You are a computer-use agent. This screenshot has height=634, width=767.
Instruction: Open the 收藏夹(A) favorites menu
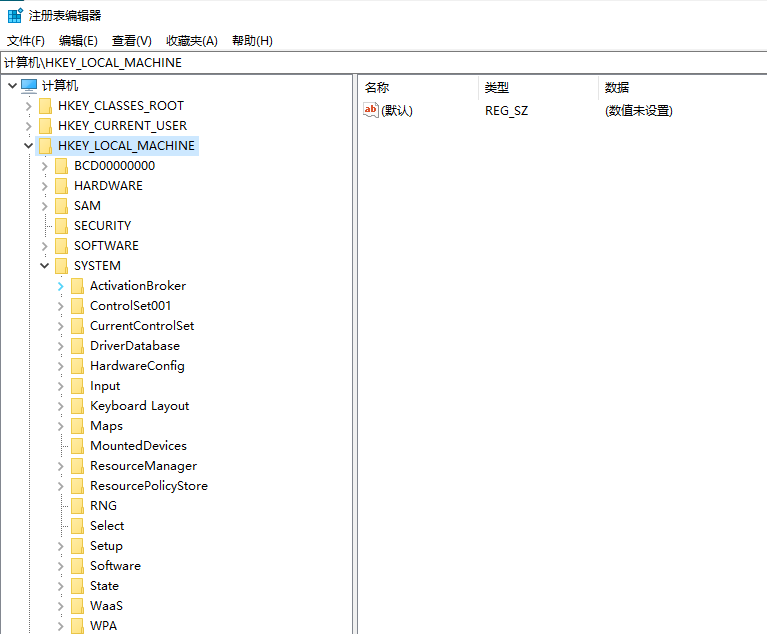191,41
